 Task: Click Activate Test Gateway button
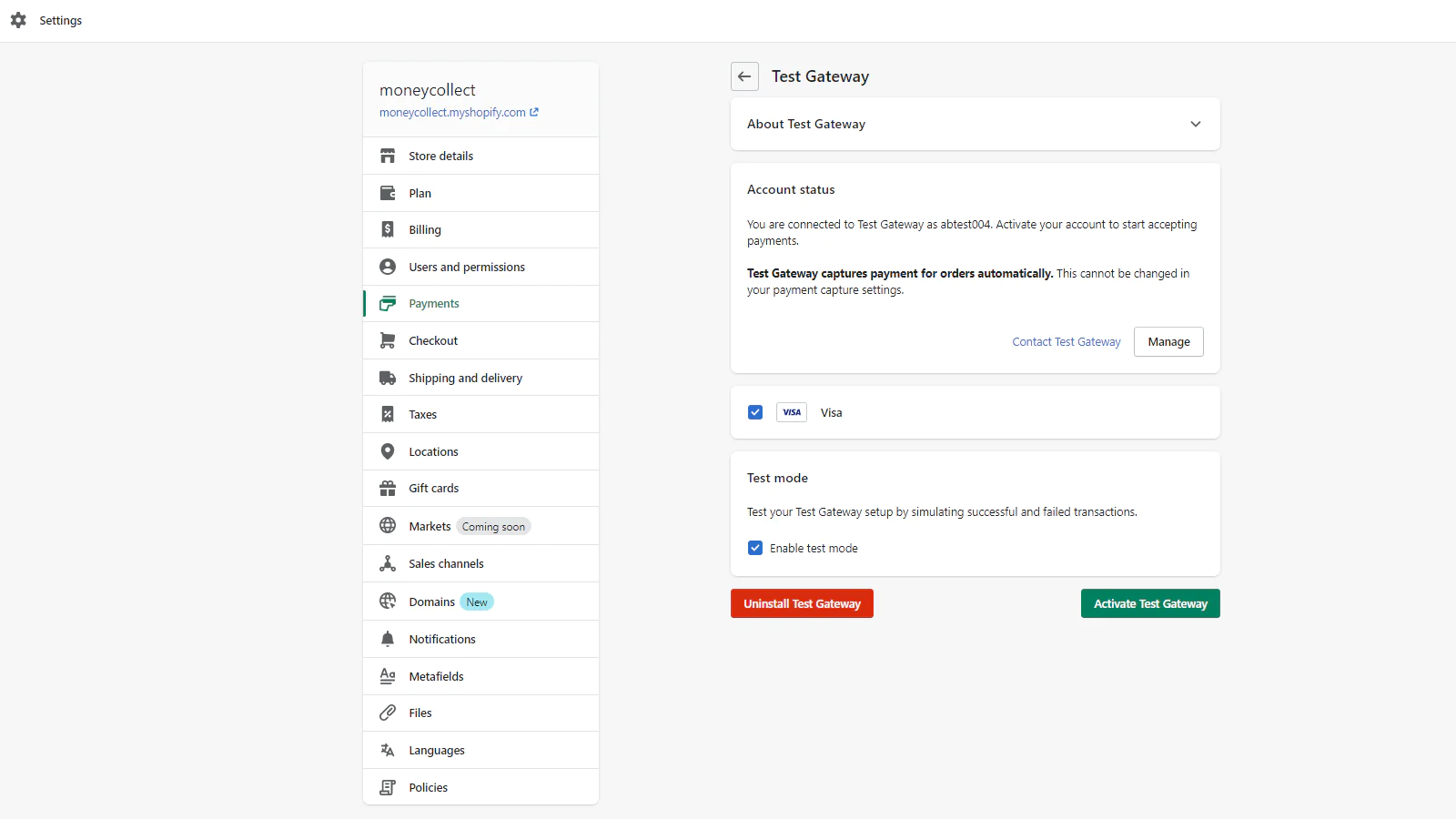click(x=1150, y=603)
